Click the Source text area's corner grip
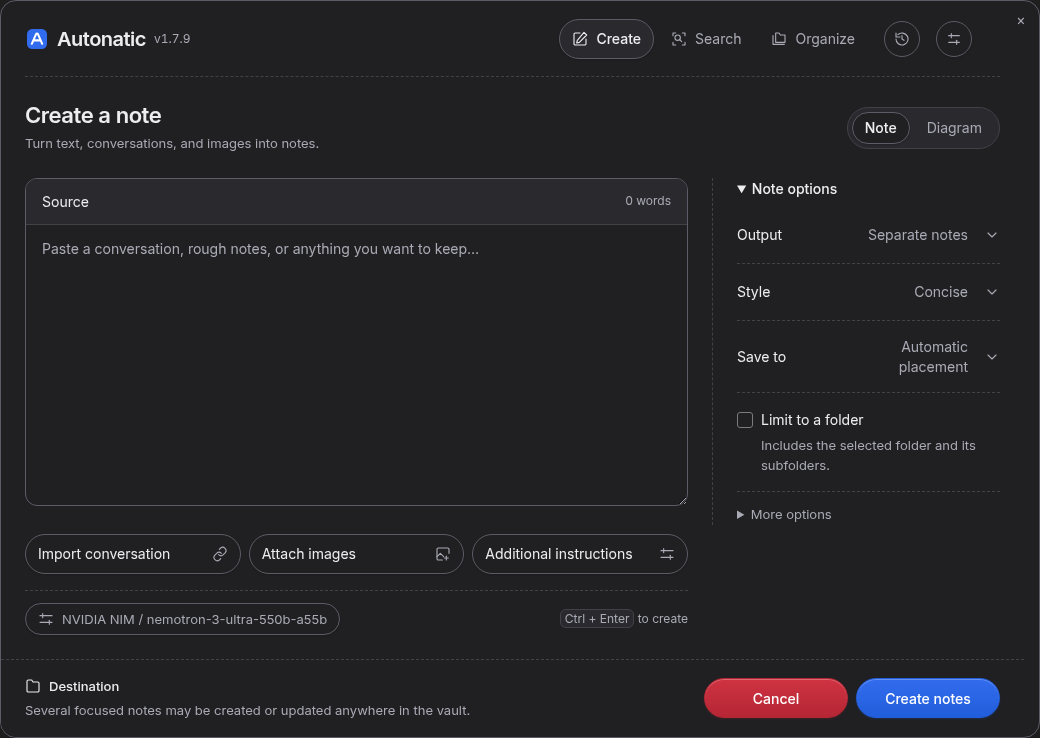The image size is (1040, 738). tap(681, 499)
